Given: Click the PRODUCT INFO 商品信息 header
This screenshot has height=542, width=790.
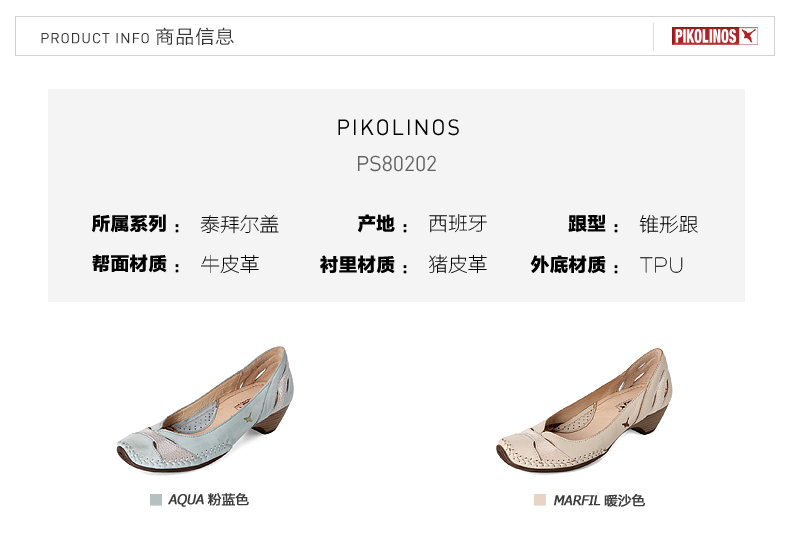Looking at the screenshot, I should 137,37.
